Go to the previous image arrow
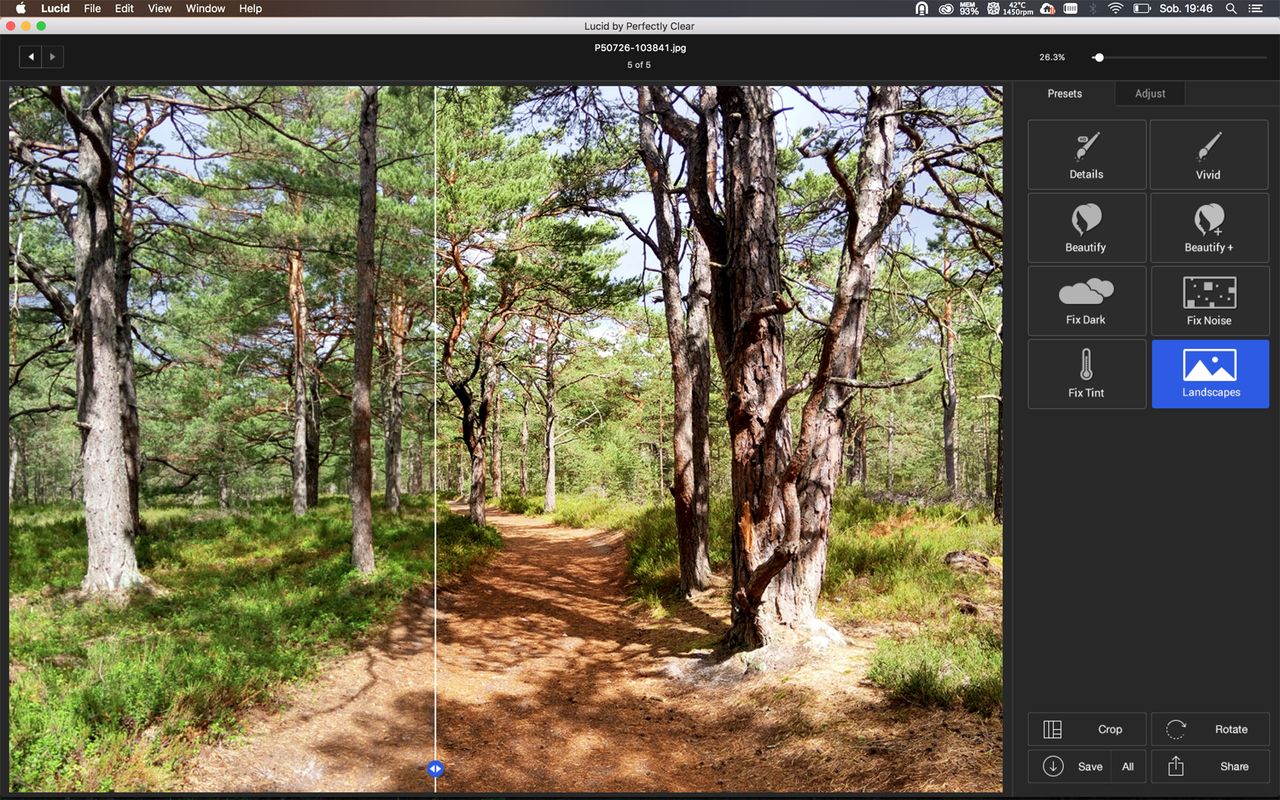The height and width of the screenshot is (800, 1280). (30, 57)
